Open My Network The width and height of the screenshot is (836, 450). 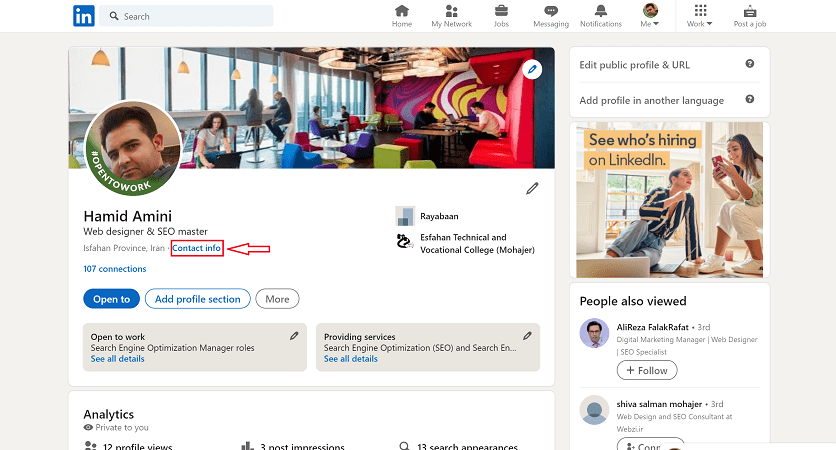coord(451,17)
